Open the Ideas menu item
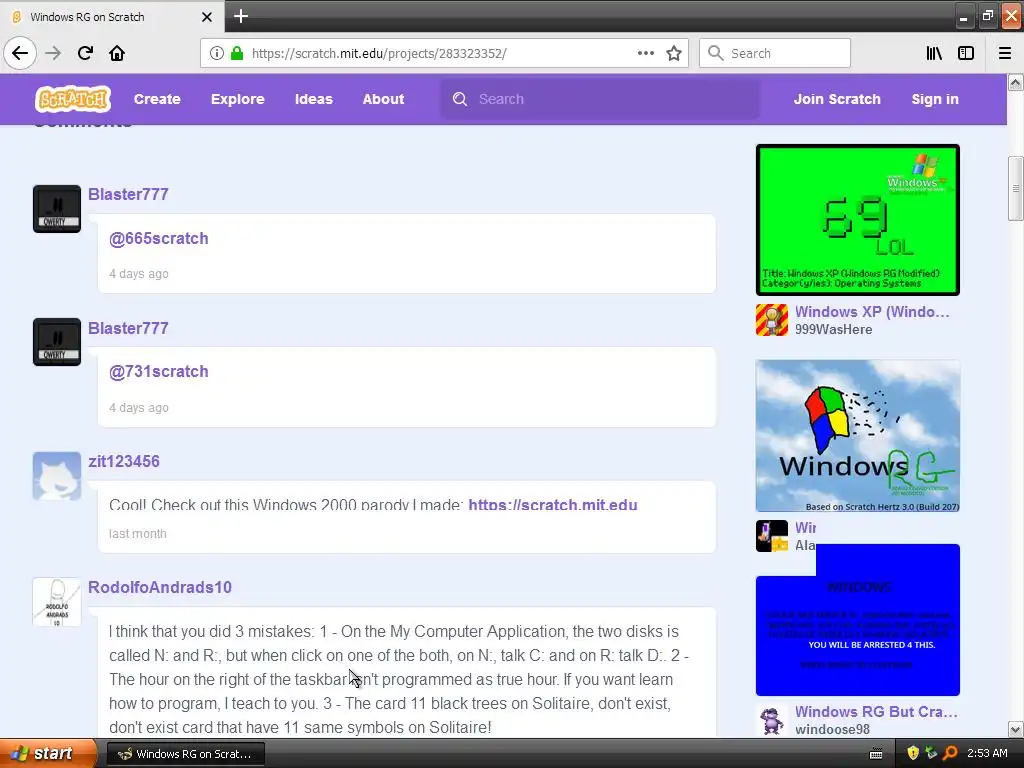The height and width of the screenshot is (768, 1024). click(x=313, y=99)
